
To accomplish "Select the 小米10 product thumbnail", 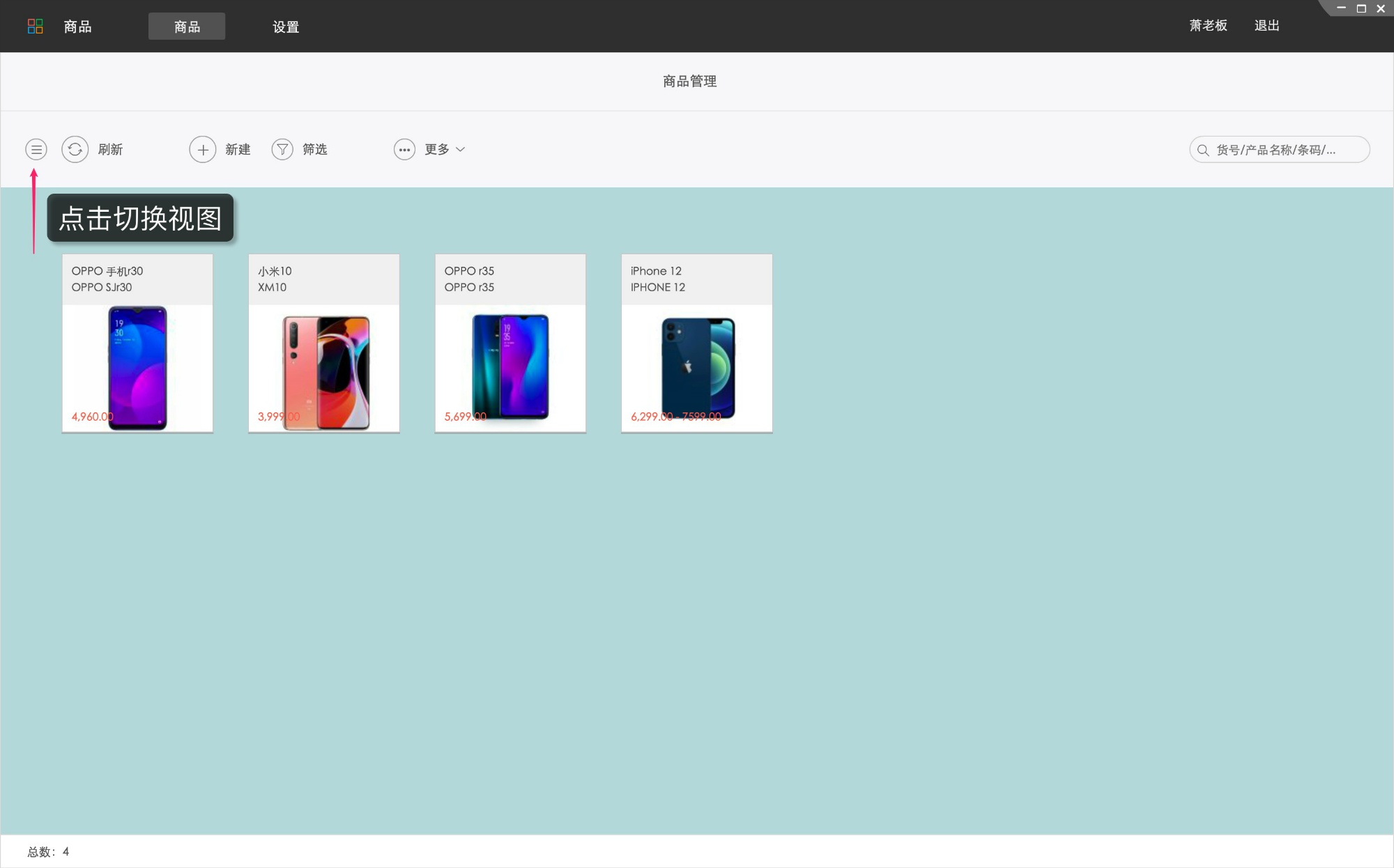I will [324, 368].
